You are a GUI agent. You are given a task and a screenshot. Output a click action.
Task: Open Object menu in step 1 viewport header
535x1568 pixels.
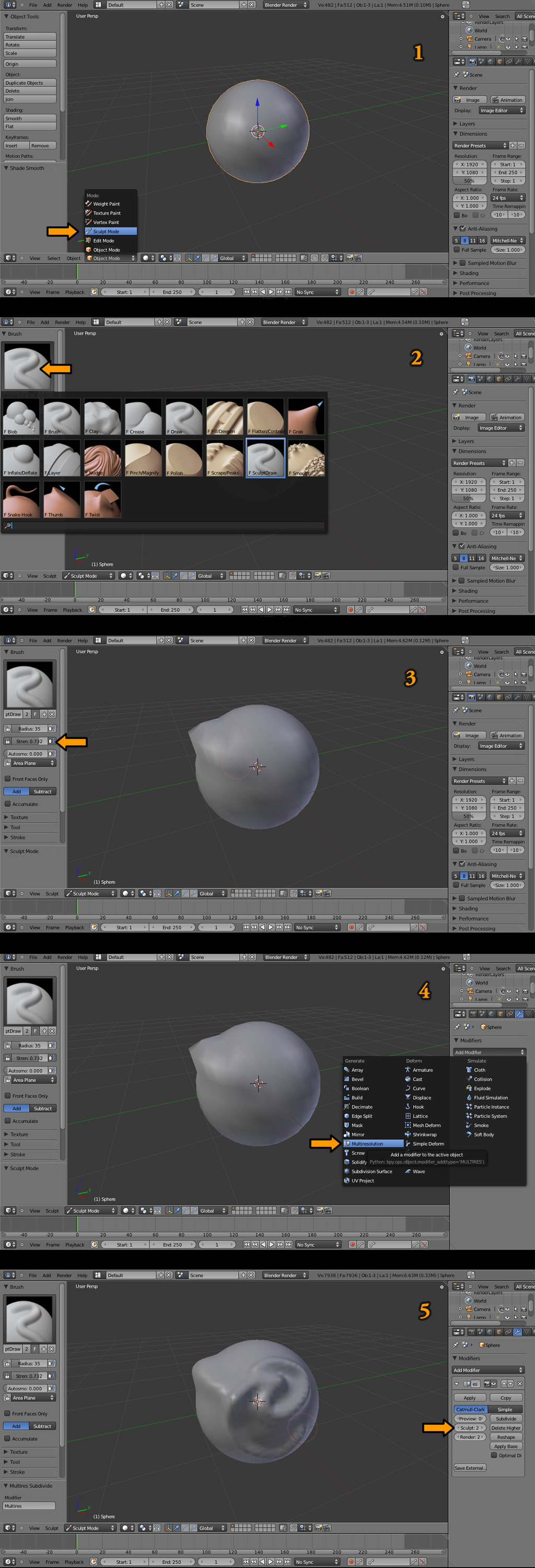[73, 258]
